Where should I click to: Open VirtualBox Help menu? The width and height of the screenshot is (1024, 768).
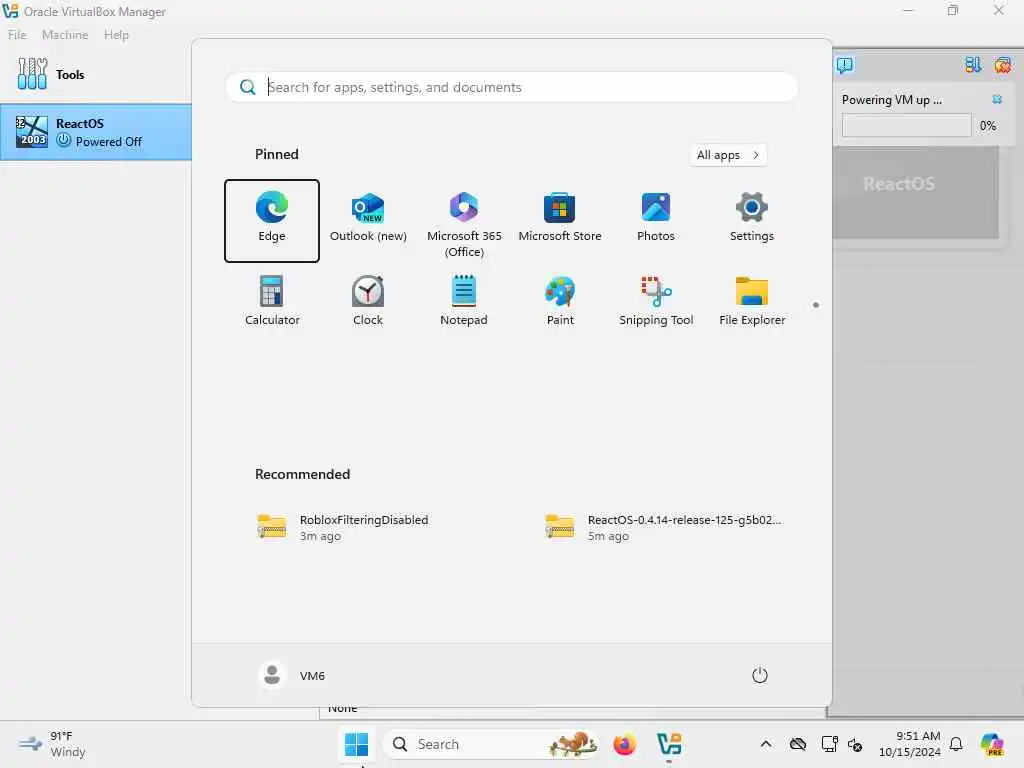point(116,35)
